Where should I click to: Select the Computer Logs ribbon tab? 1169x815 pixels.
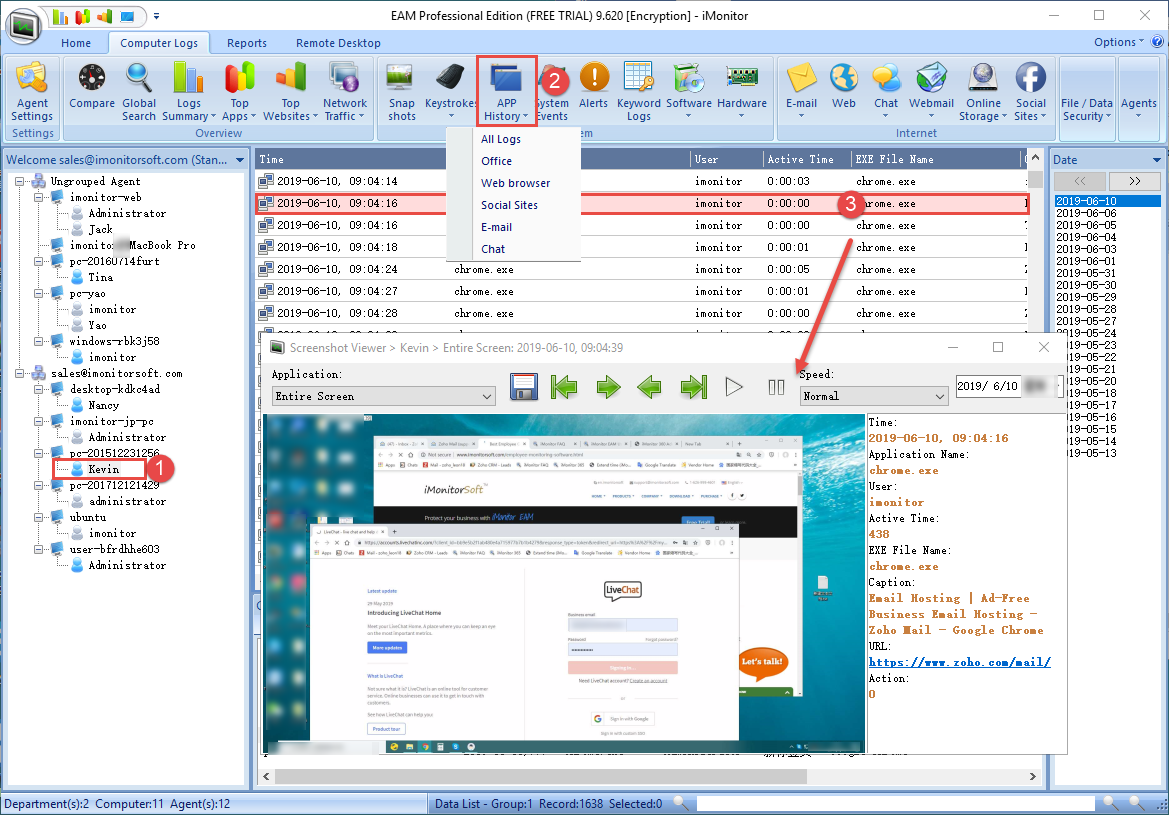(x=159, y=43)
